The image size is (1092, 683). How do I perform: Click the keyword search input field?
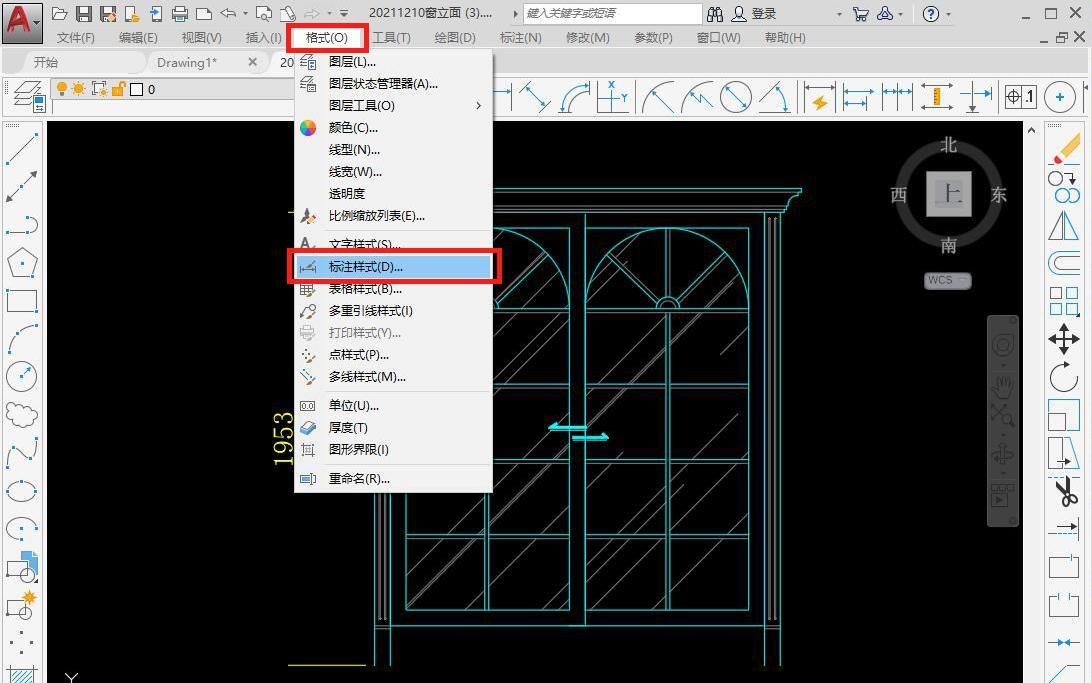click(x=612, y=13)
